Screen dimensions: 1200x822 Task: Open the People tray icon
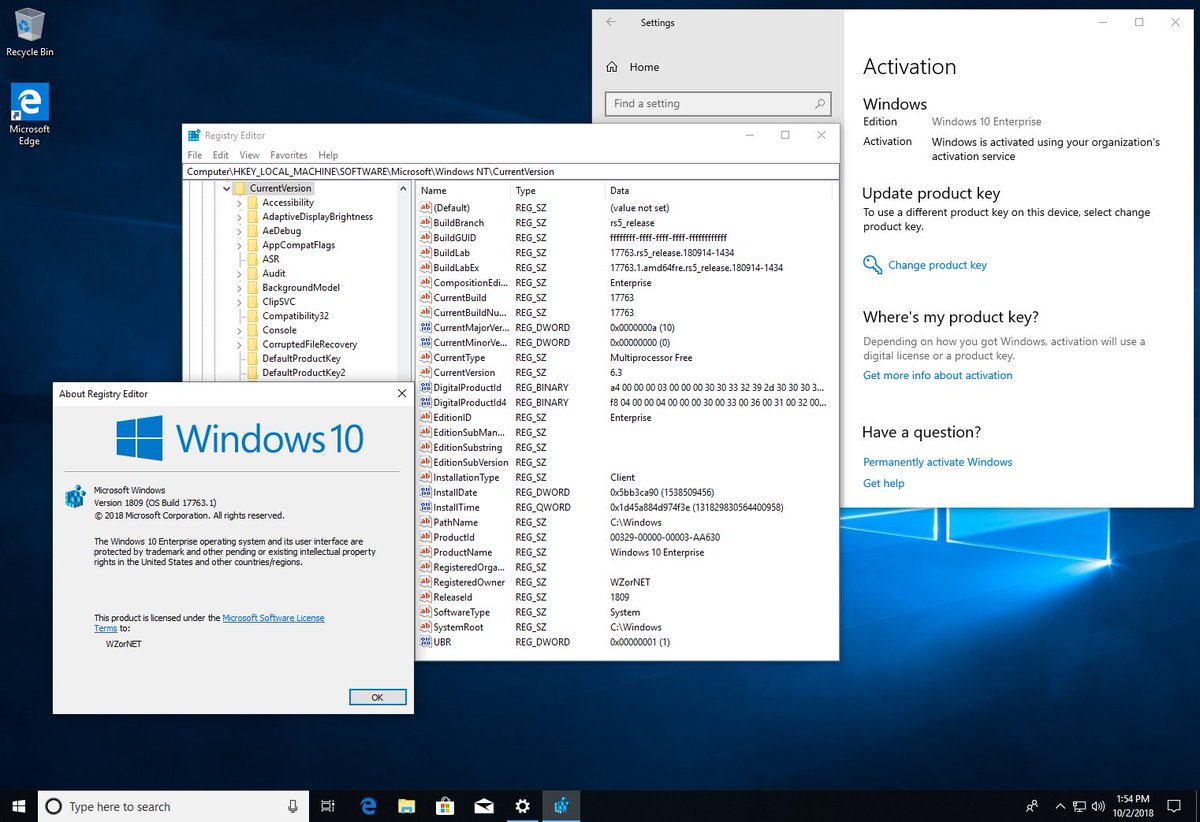(1032, 806)
